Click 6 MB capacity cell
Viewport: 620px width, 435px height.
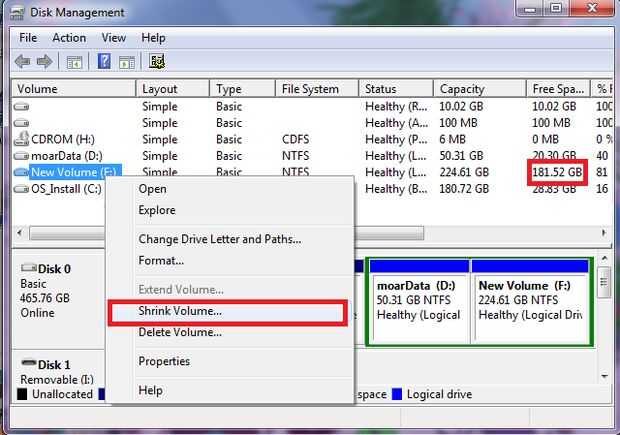click(x=452, y=139)
